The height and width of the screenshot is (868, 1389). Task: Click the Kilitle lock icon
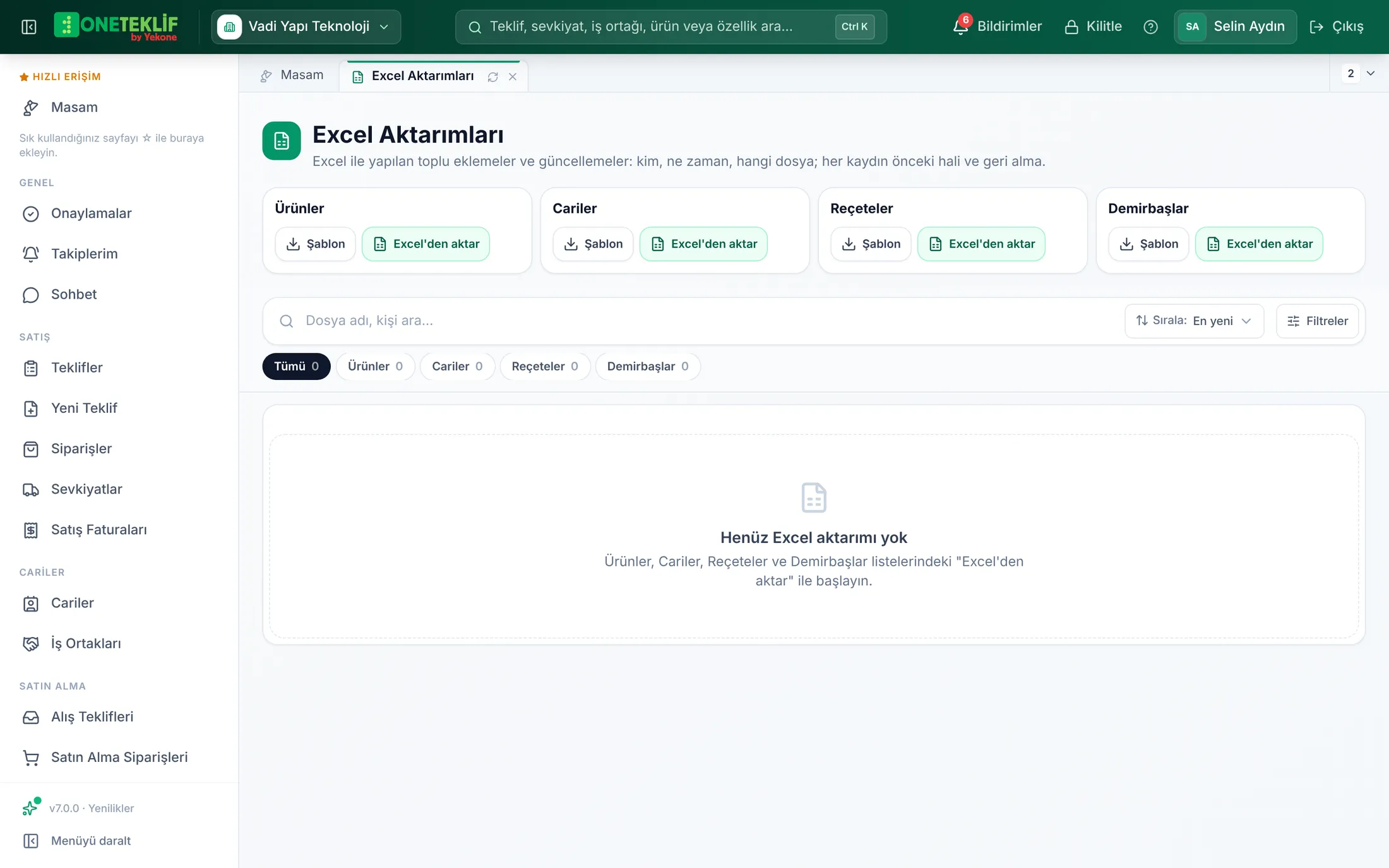(1071, 27)
